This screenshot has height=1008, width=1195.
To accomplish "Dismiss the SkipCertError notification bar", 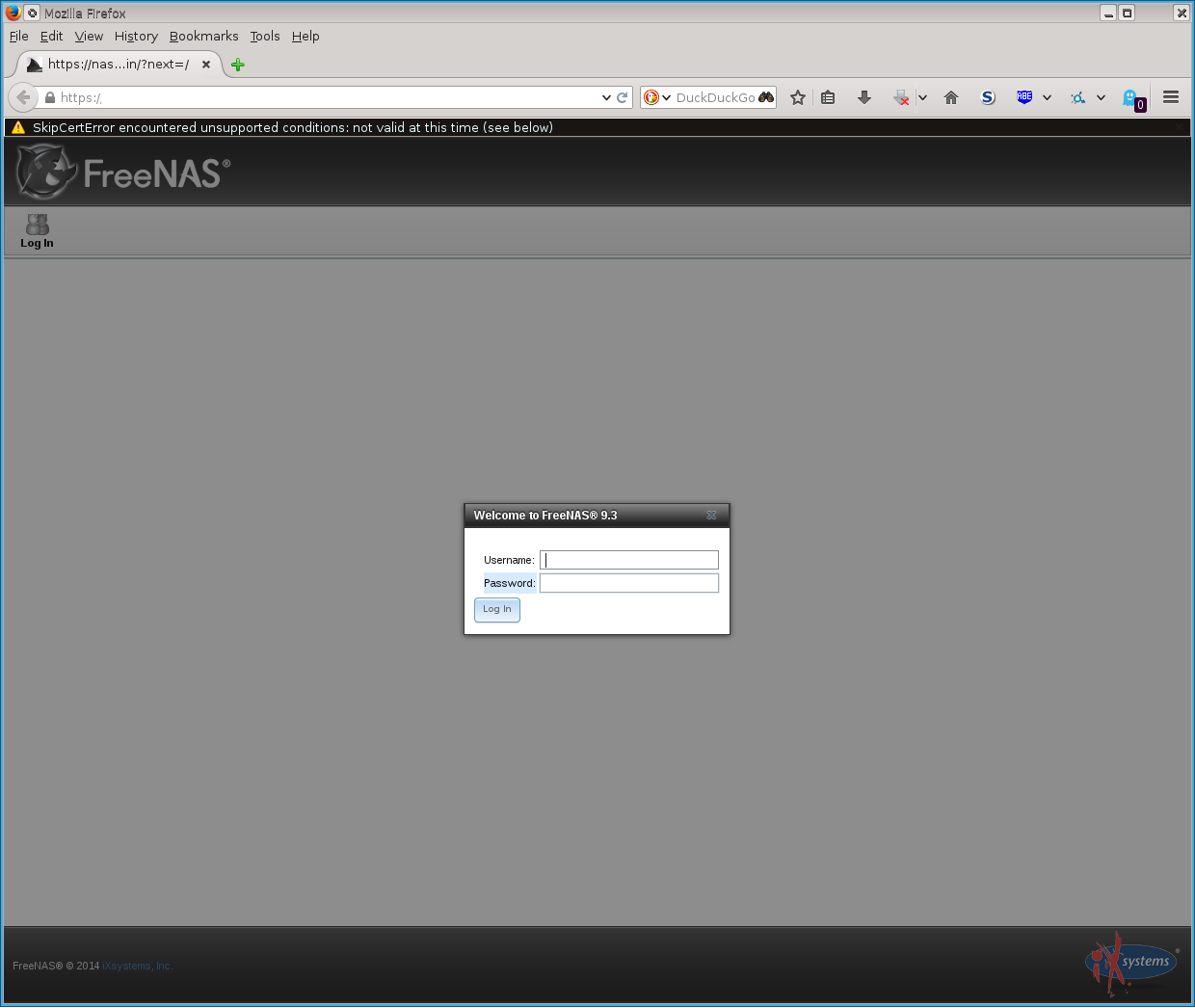I will (x=1180, y=127).
